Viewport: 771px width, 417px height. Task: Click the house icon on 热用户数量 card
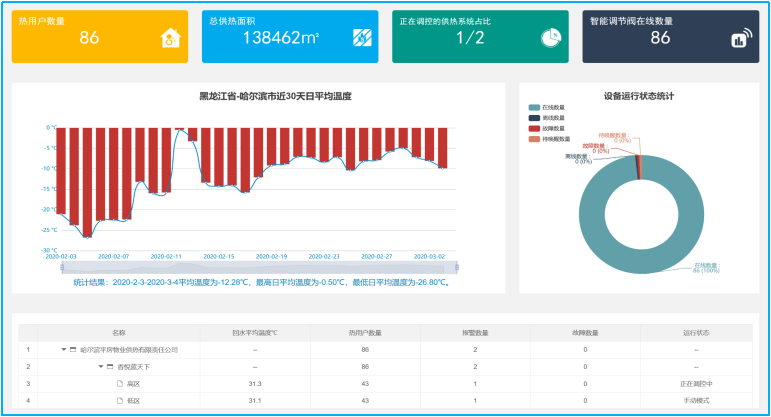[170, 38]
